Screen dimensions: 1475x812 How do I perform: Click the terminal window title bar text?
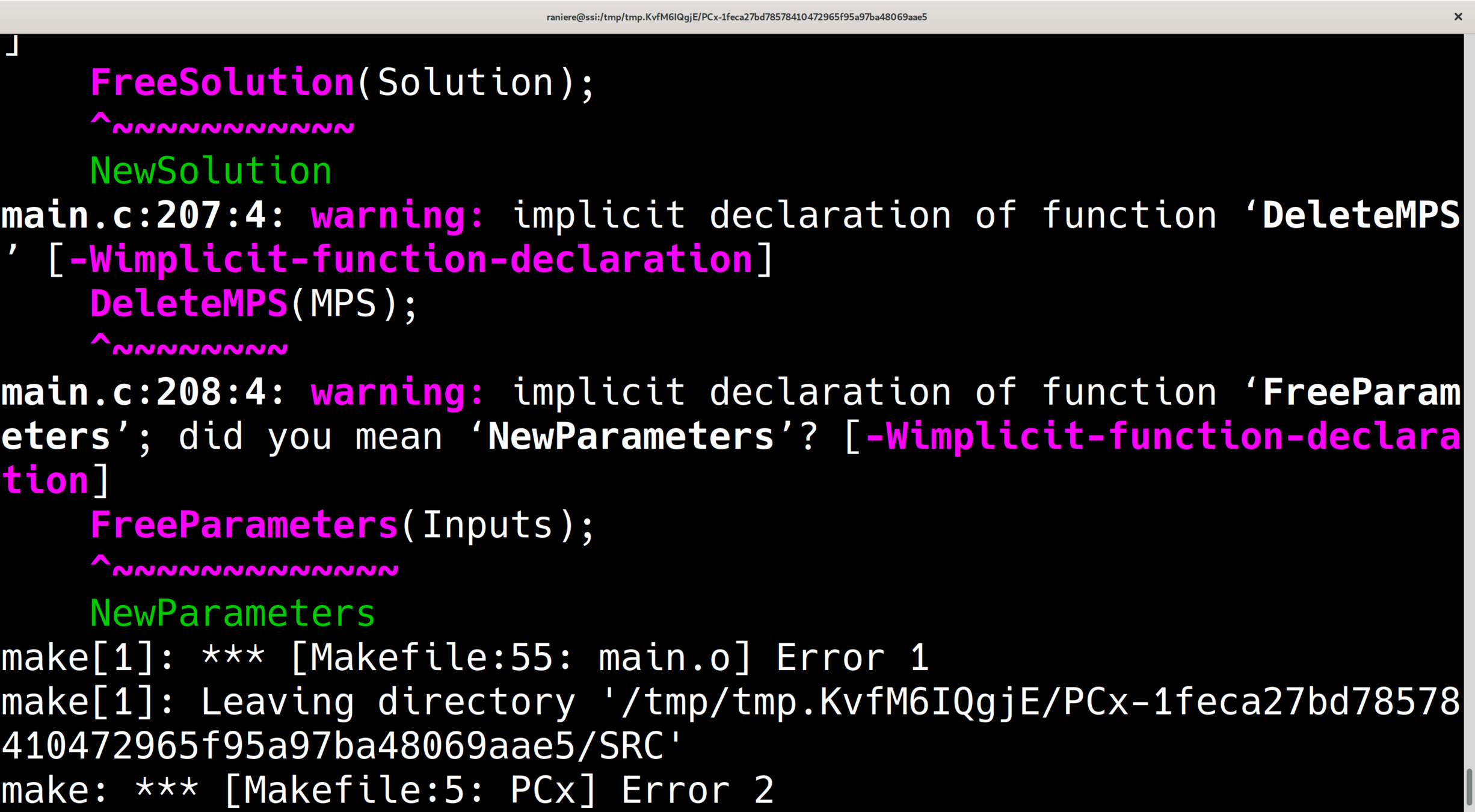pyautogui.click(x=736, y=17)
